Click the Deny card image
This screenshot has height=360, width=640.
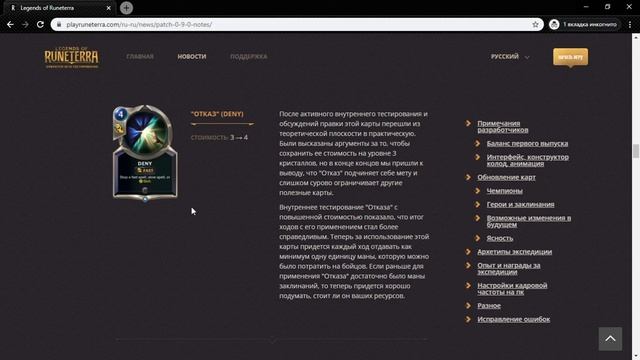(x=145, y=153)
